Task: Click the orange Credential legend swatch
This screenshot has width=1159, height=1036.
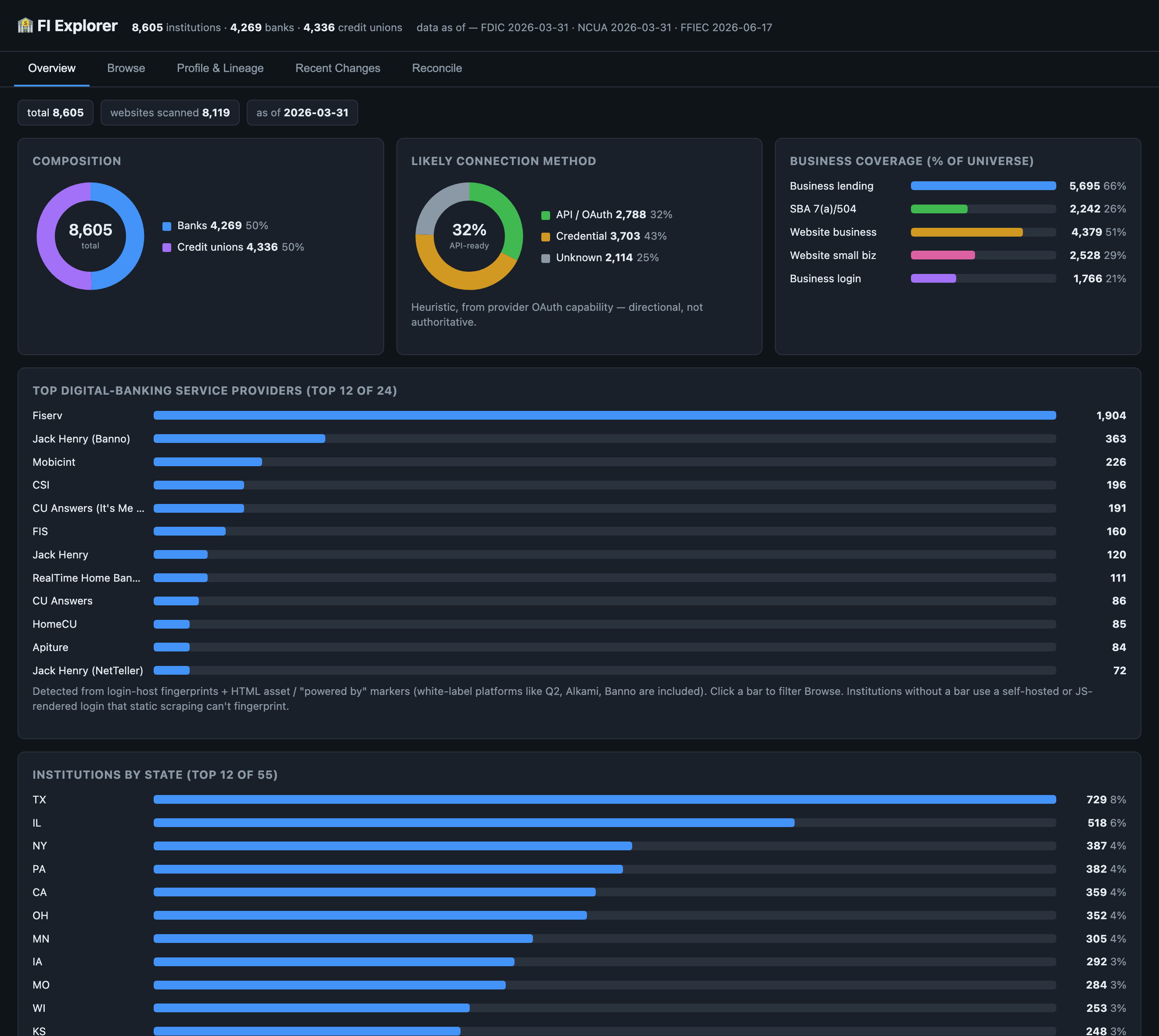Action: point(545,237)
